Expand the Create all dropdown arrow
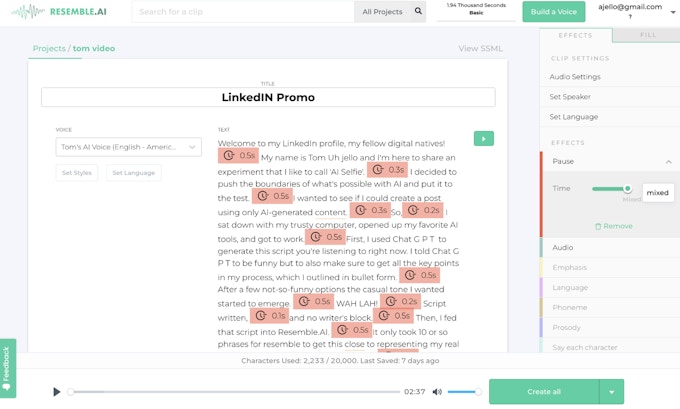Screen dimensions: 680x409 [612, 392]
